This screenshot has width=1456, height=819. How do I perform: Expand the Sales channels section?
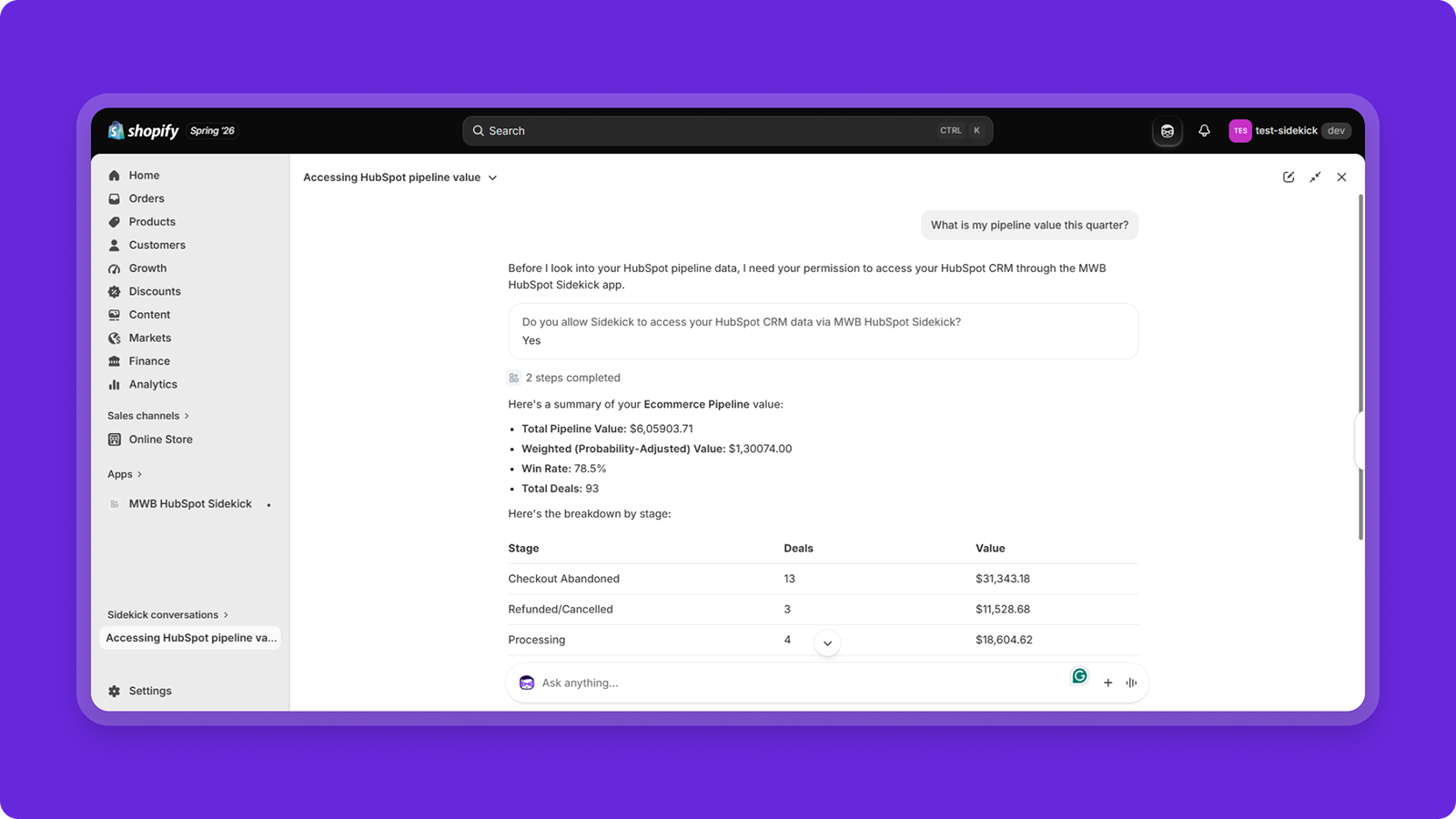pos(148,416)
